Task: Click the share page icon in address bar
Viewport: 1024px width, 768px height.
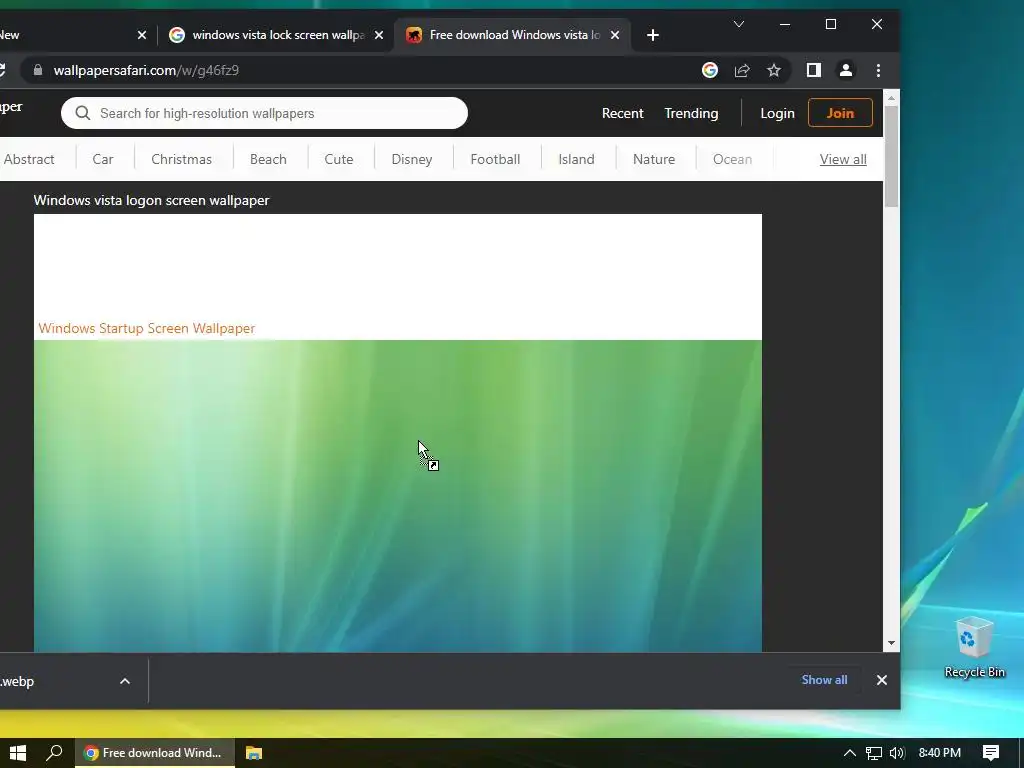Action: pos(742,70)
